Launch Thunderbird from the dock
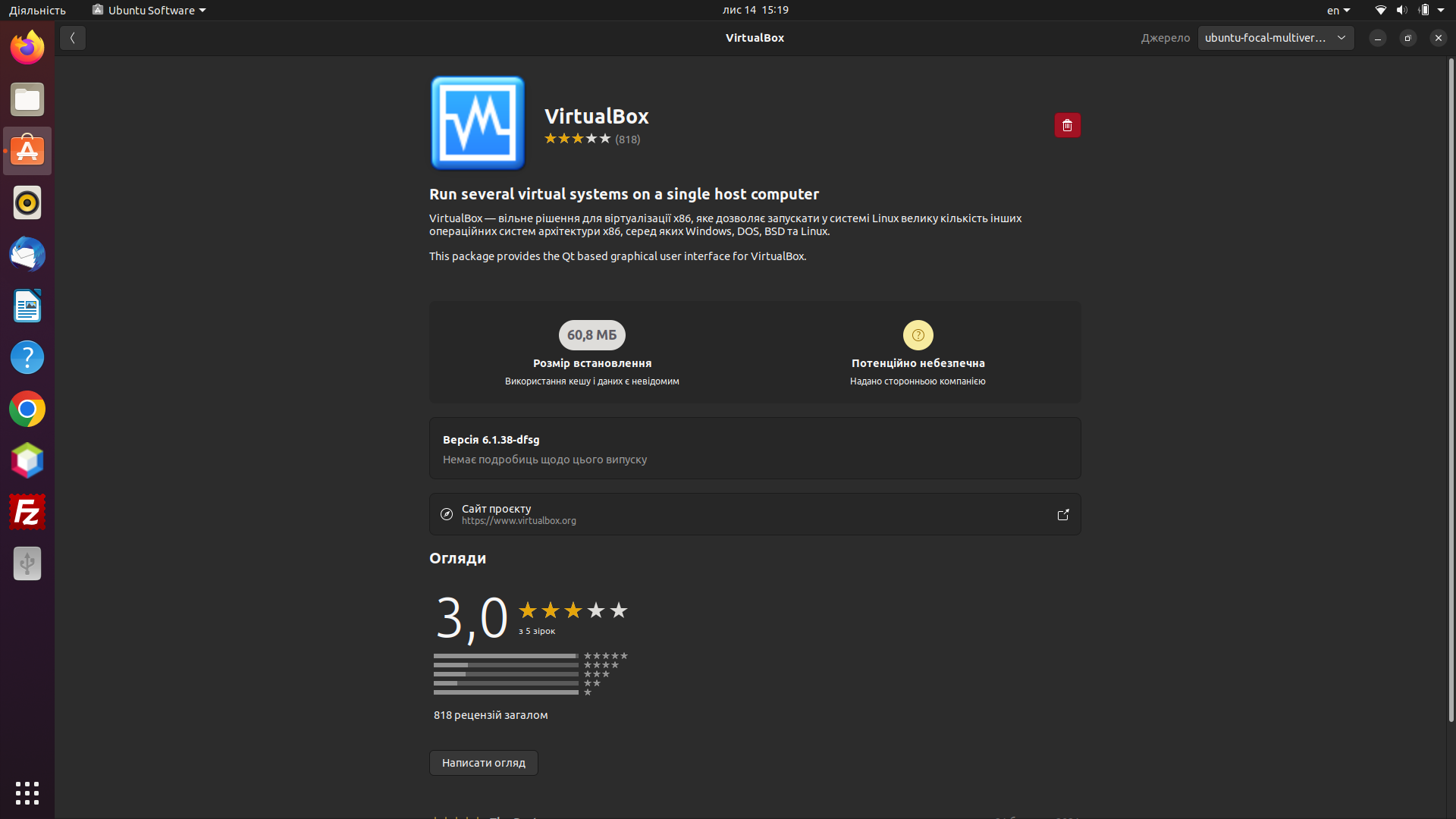This screenshot has width=1456, height=819. click(x=27, y=254)
